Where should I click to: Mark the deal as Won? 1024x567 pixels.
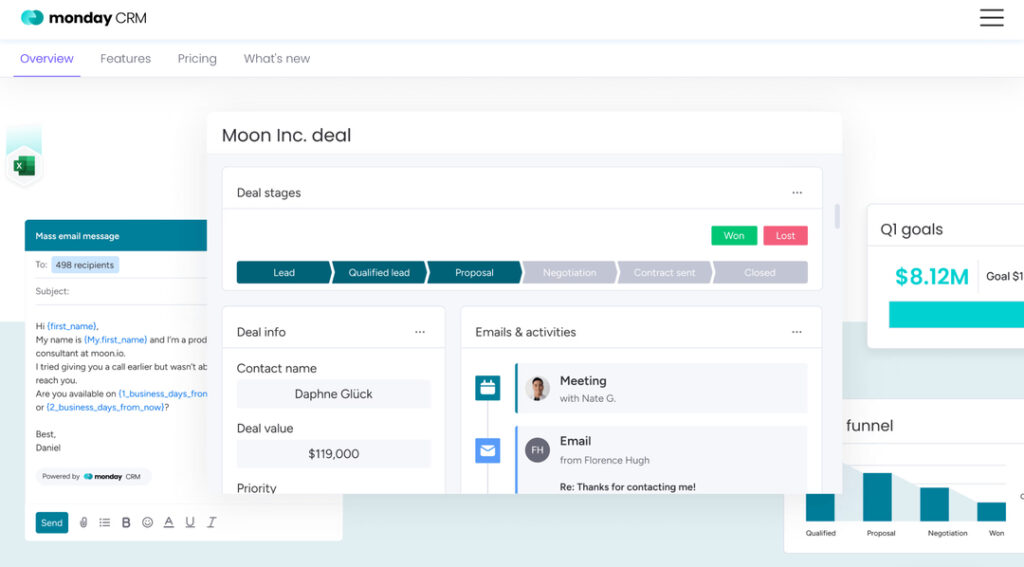coord(734,236)
